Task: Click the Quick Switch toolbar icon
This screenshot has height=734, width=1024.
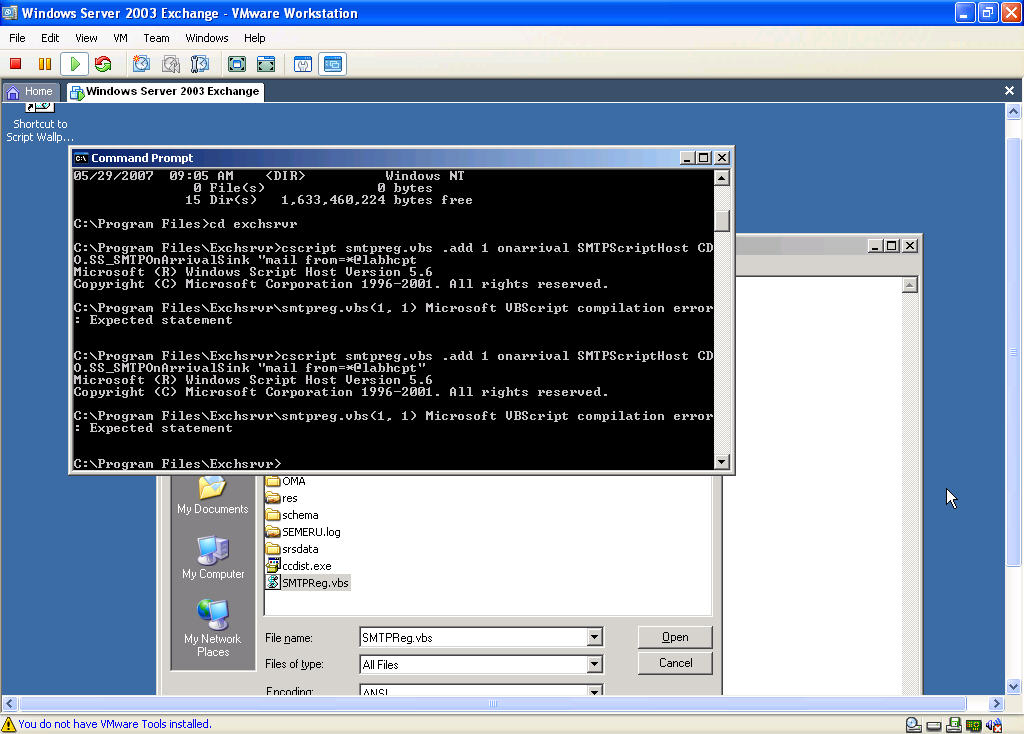Action: (266, 64)
